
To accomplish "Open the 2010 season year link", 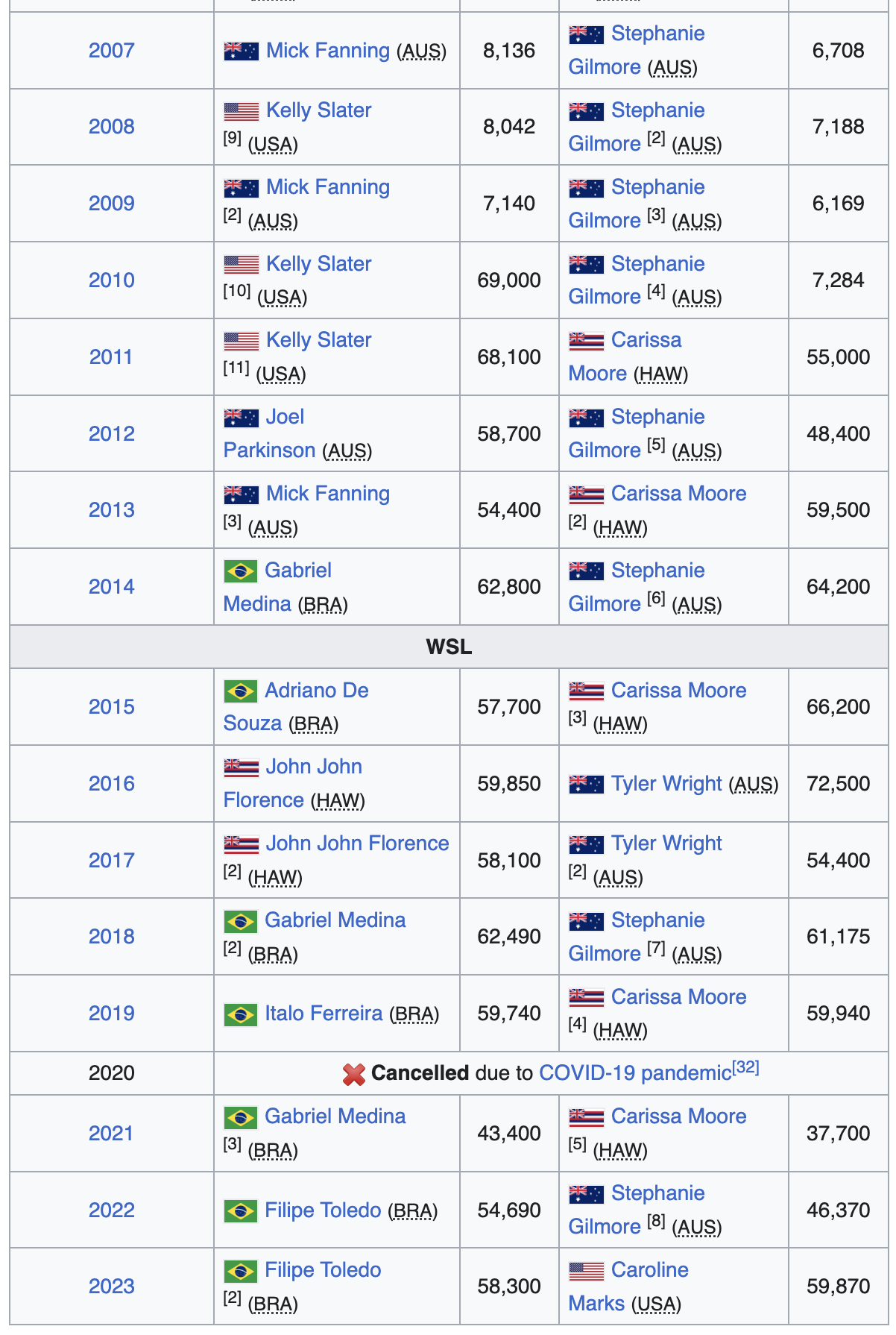I will (x=112, y=280).
